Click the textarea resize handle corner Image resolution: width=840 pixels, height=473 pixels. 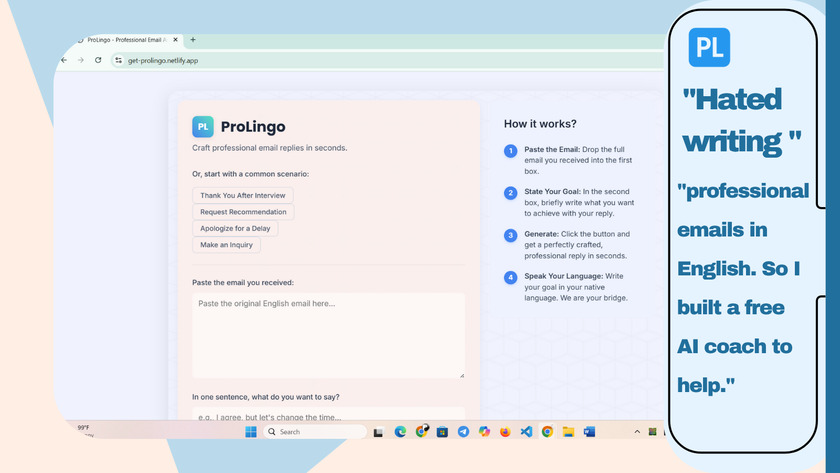tap(461, 375)
